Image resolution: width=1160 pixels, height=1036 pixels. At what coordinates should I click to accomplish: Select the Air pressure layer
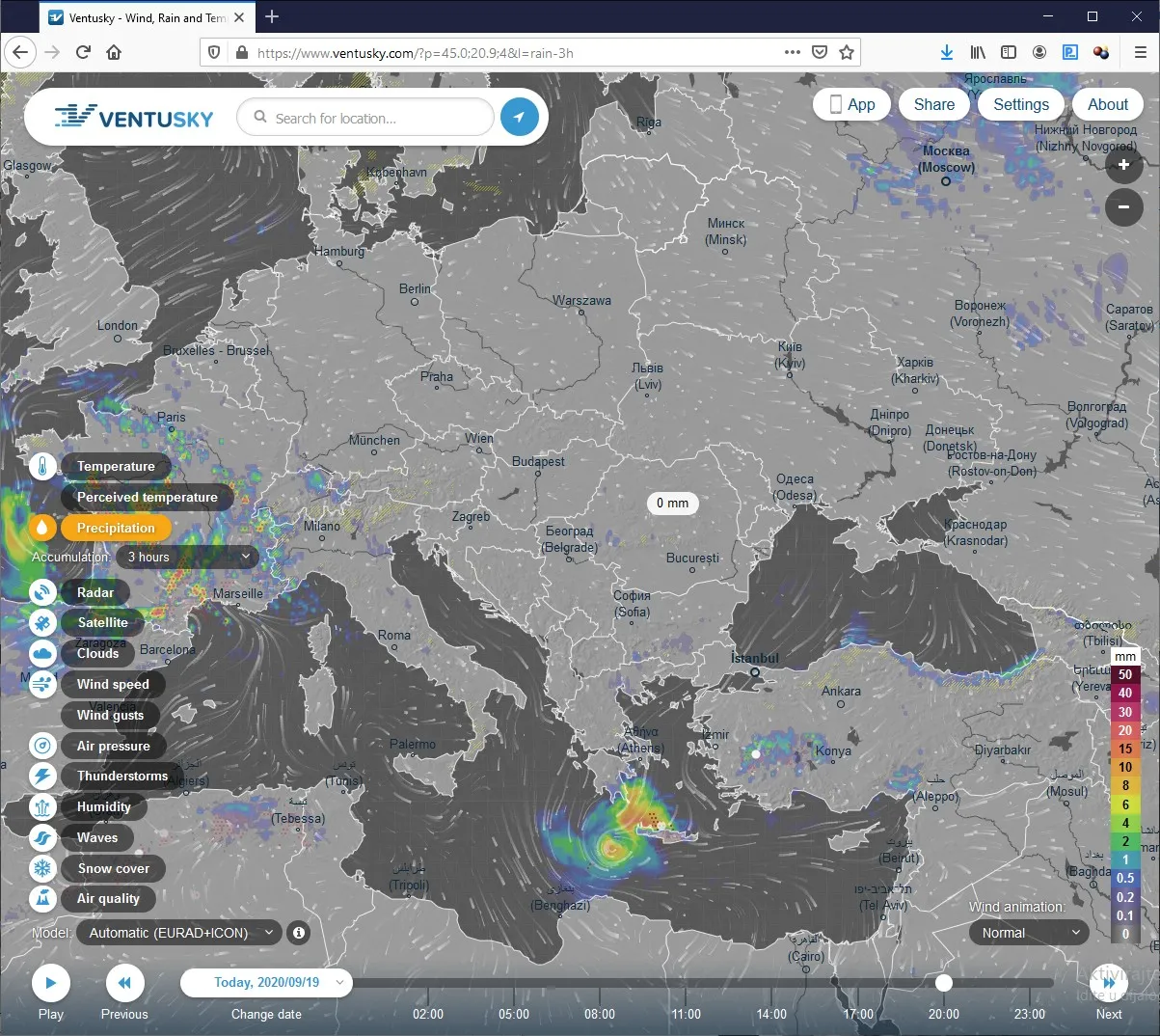[x=114, y=746]
